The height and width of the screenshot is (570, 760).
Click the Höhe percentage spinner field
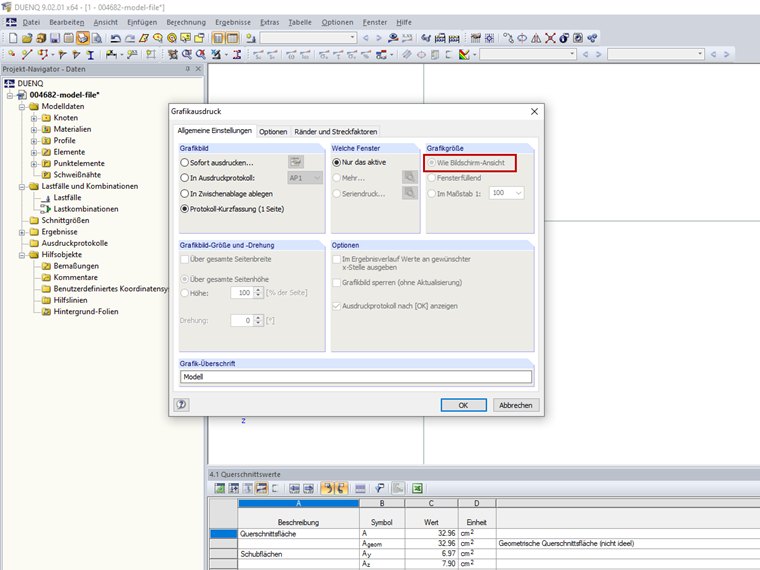coord(247,292)
